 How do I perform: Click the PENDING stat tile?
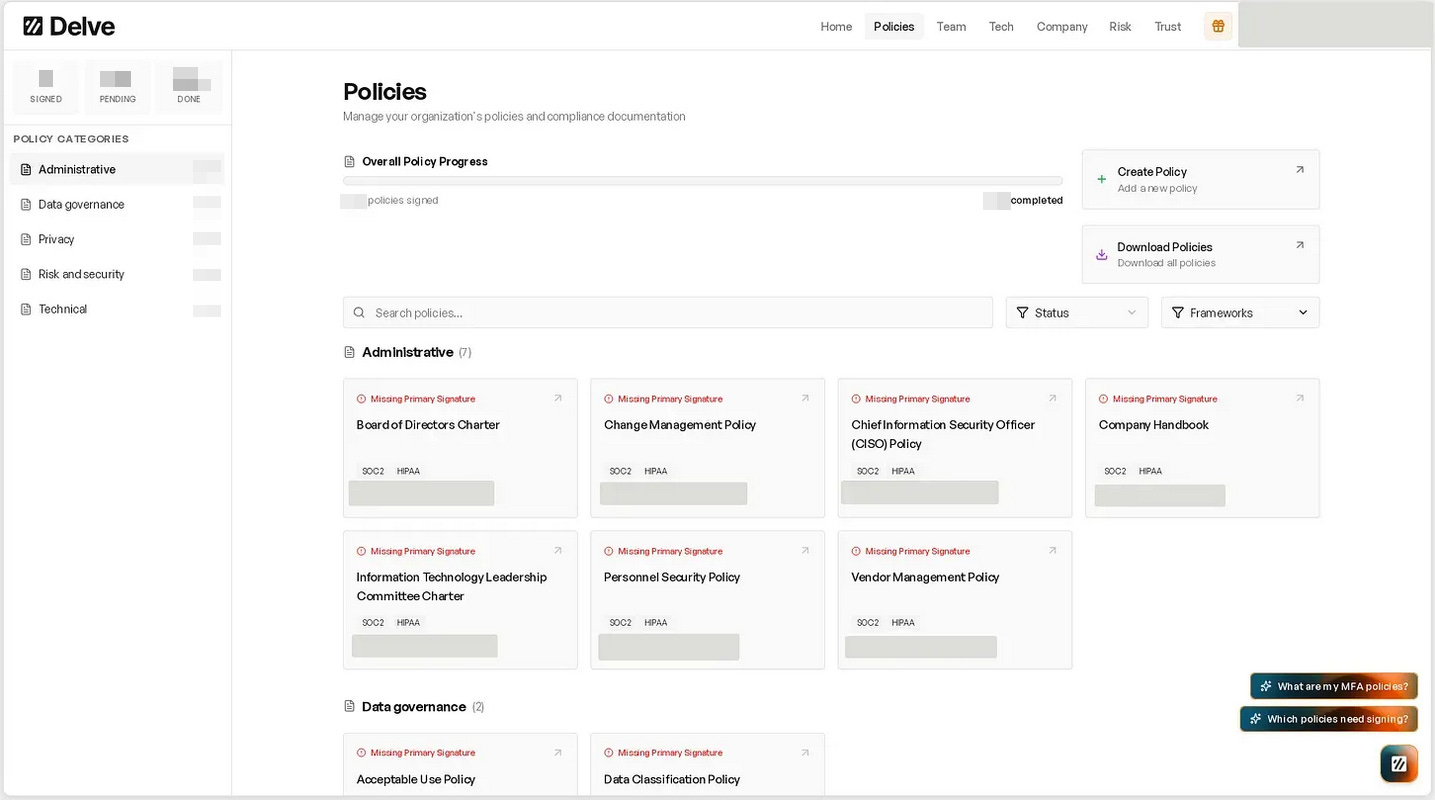click(x=117, y=87)
